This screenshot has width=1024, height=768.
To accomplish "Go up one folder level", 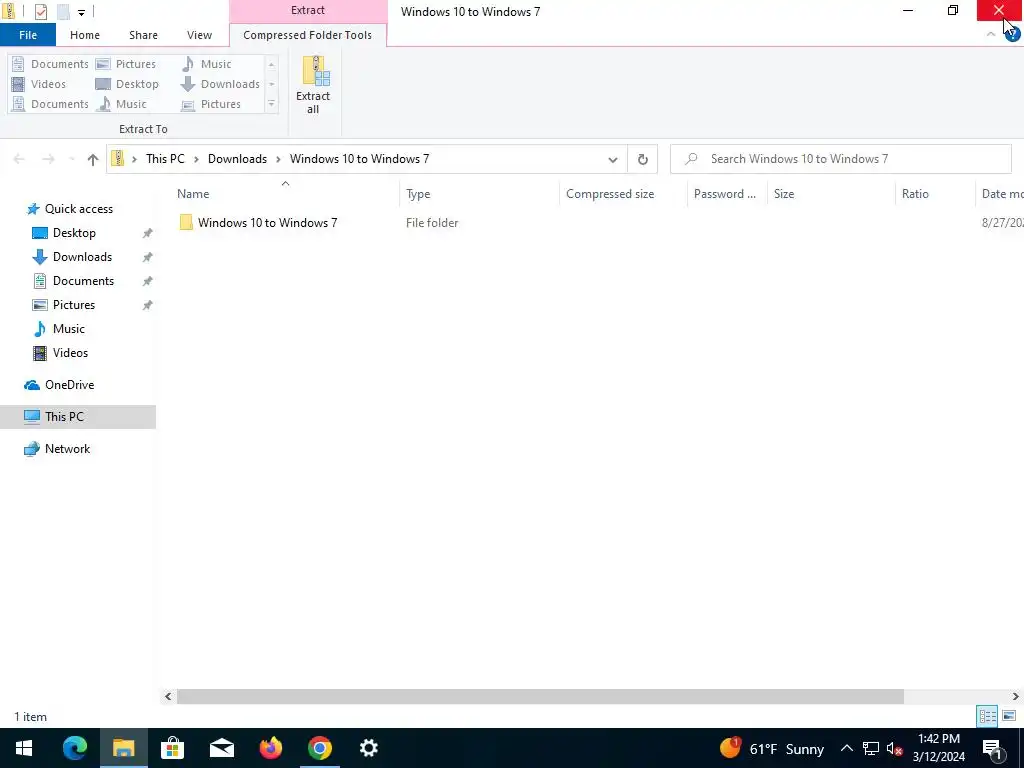I will tap(92, 159).
